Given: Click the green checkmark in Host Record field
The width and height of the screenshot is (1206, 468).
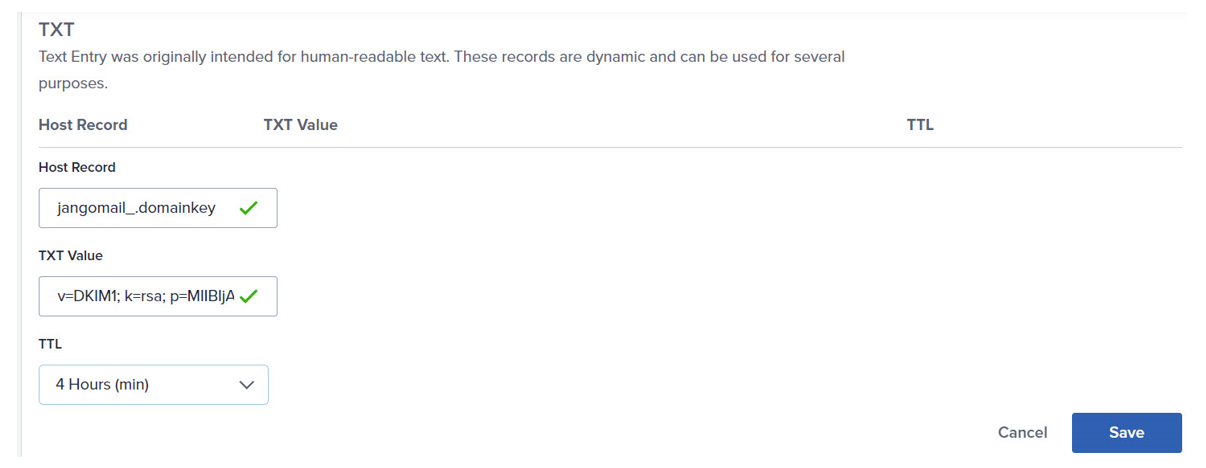Looking at the screenshot, I should (x=249, y=208).
